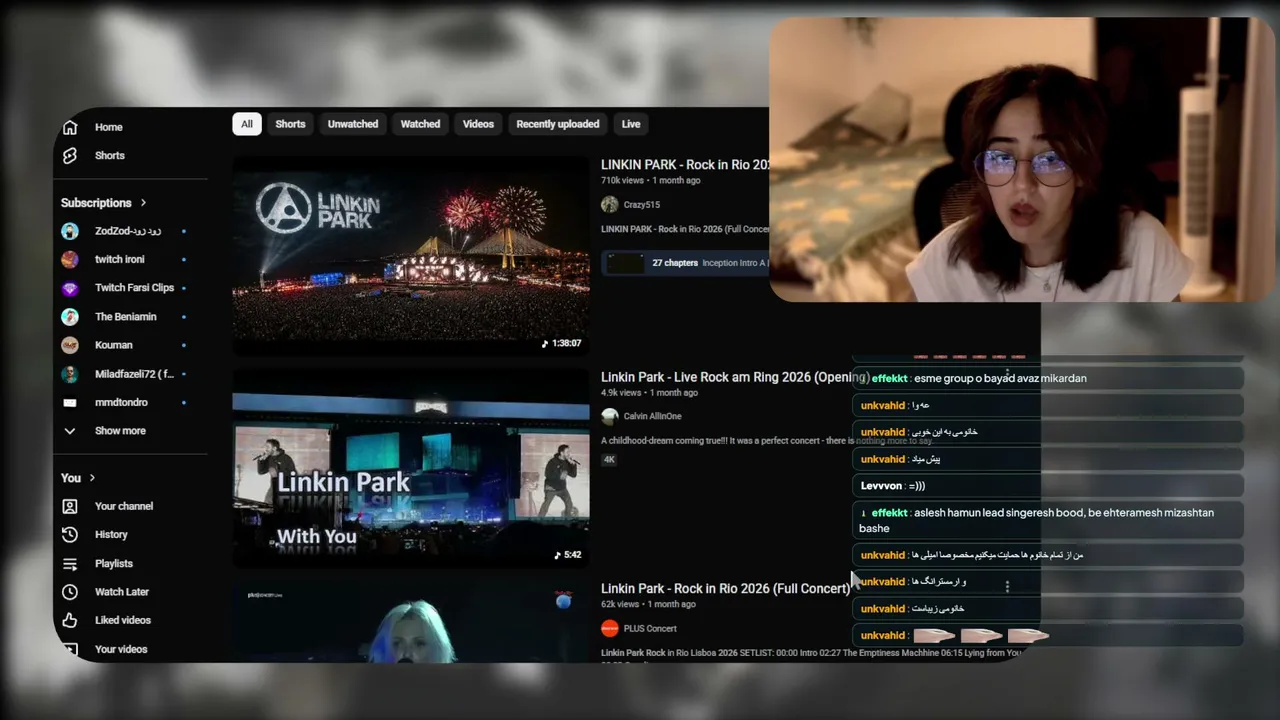The image size is (1280, 720).
Task: Select the All filter chip
Action: coord(246,124)
